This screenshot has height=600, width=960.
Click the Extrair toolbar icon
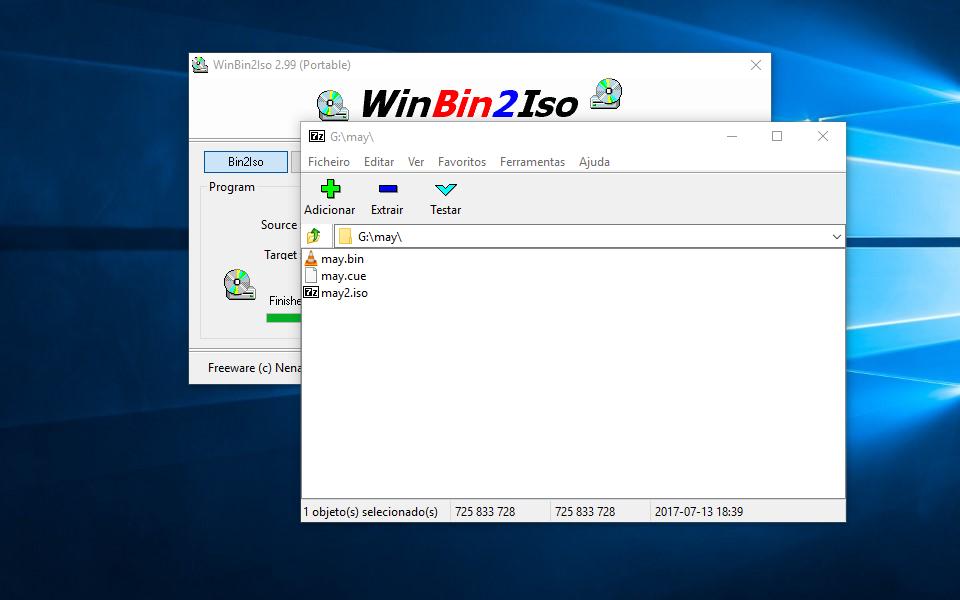(387, 188)
